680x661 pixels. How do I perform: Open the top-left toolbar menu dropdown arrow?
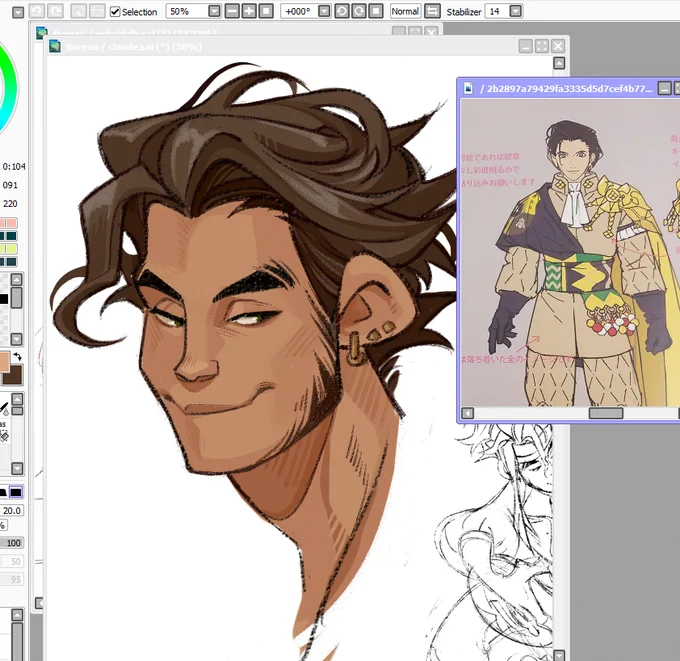[x=18, y=12]
